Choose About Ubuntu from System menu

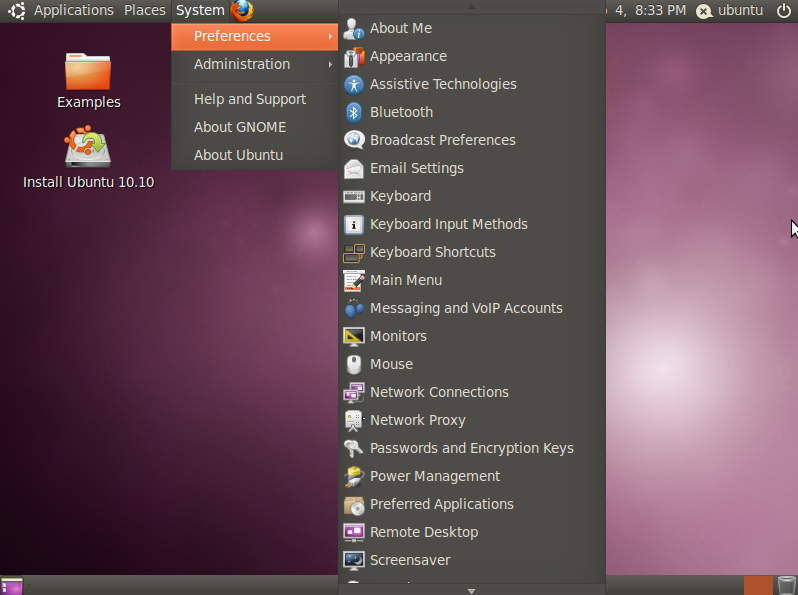click(238, 155)
